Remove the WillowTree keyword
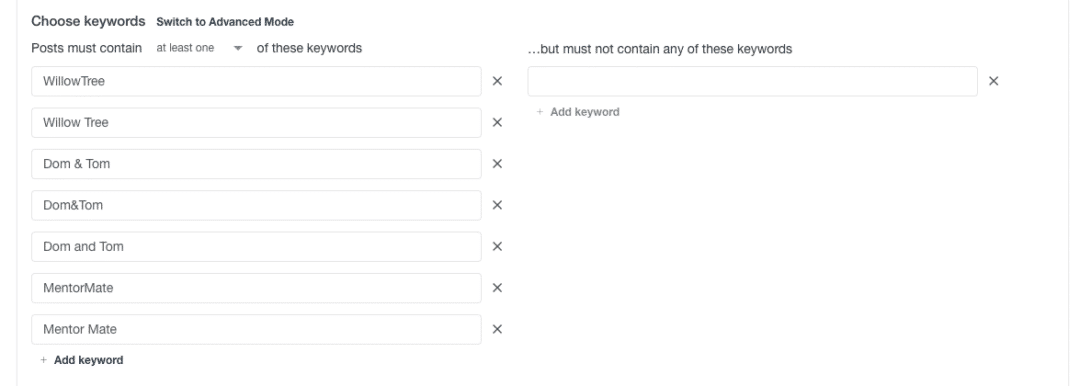The image size is (1080, 386). click(497, 81)
